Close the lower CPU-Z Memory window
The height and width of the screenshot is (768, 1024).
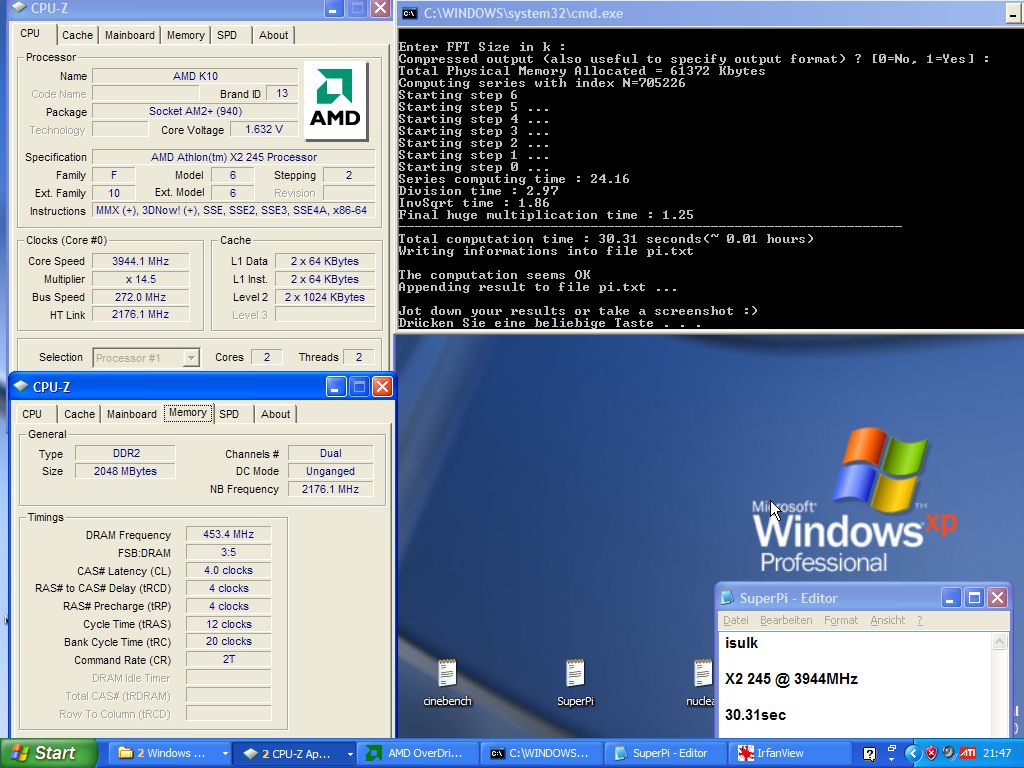(x=382, y=387)
